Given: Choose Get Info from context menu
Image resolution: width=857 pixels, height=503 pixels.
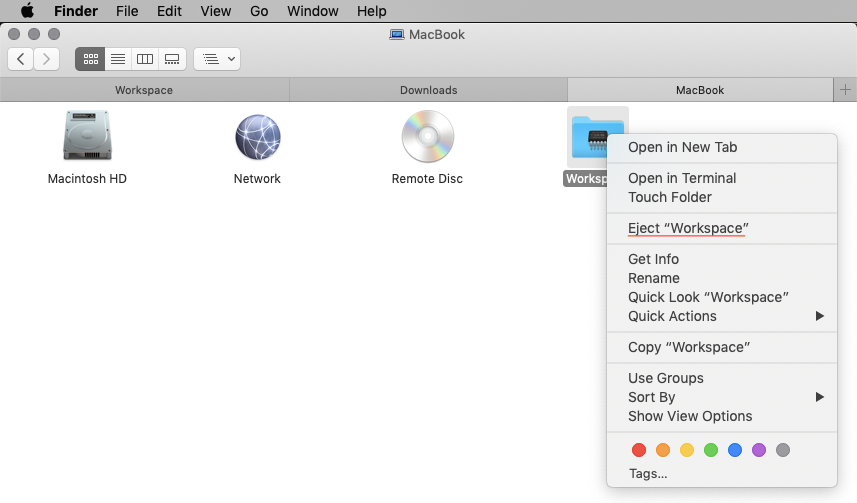Looking at the screenshot, I should 722,259.
